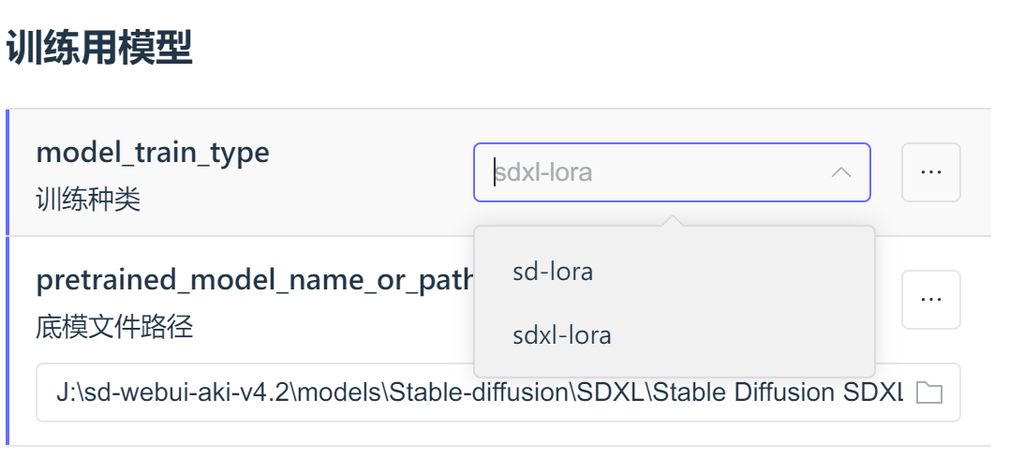
Task: Click empty padding above sd-lora in the dropdown popup
Action: pyautogui.click(x=674, y=238)
